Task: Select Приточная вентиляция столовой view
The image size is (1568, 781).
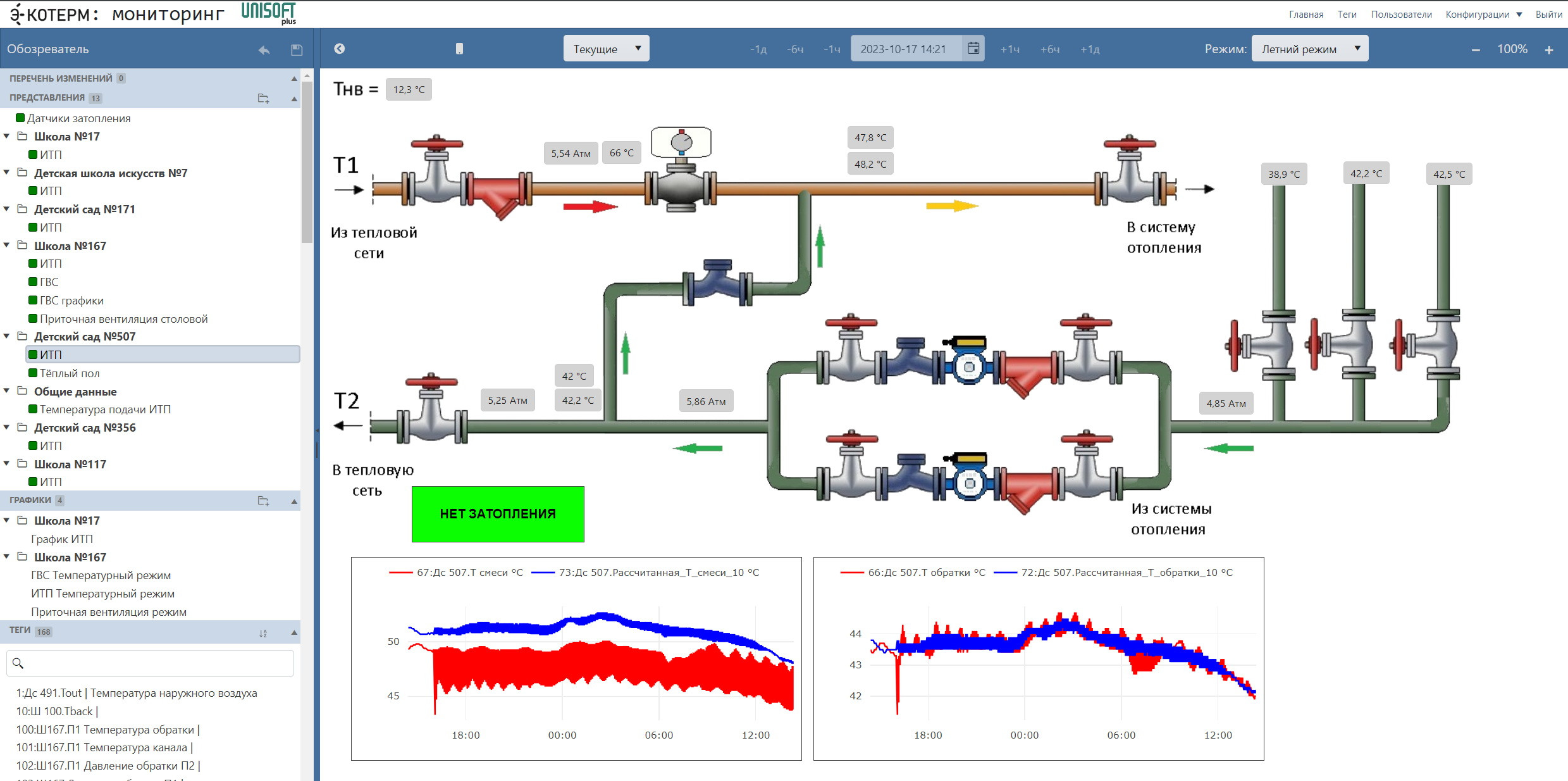Action: click(124, 318)
